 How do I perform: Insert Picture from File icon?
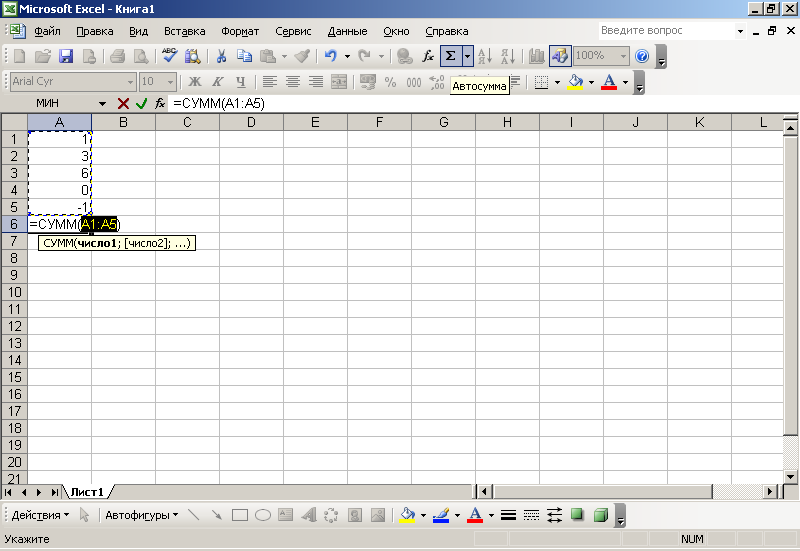coord(378,515)
